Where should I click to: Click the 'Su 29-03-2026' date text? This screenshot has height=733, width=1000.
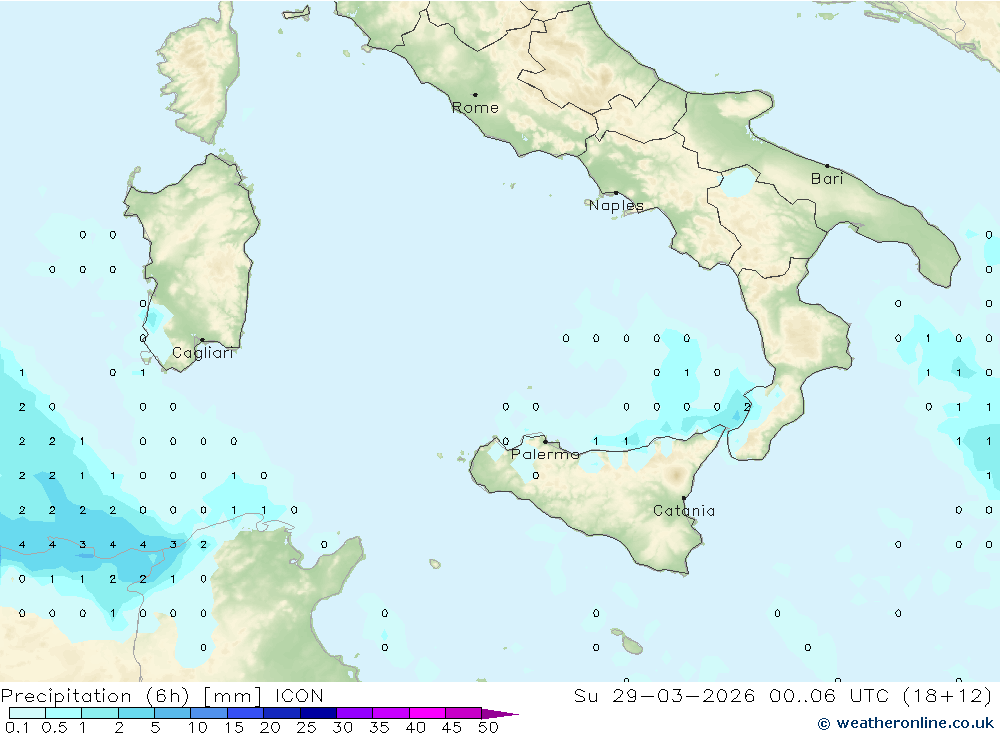coord(664,696)
